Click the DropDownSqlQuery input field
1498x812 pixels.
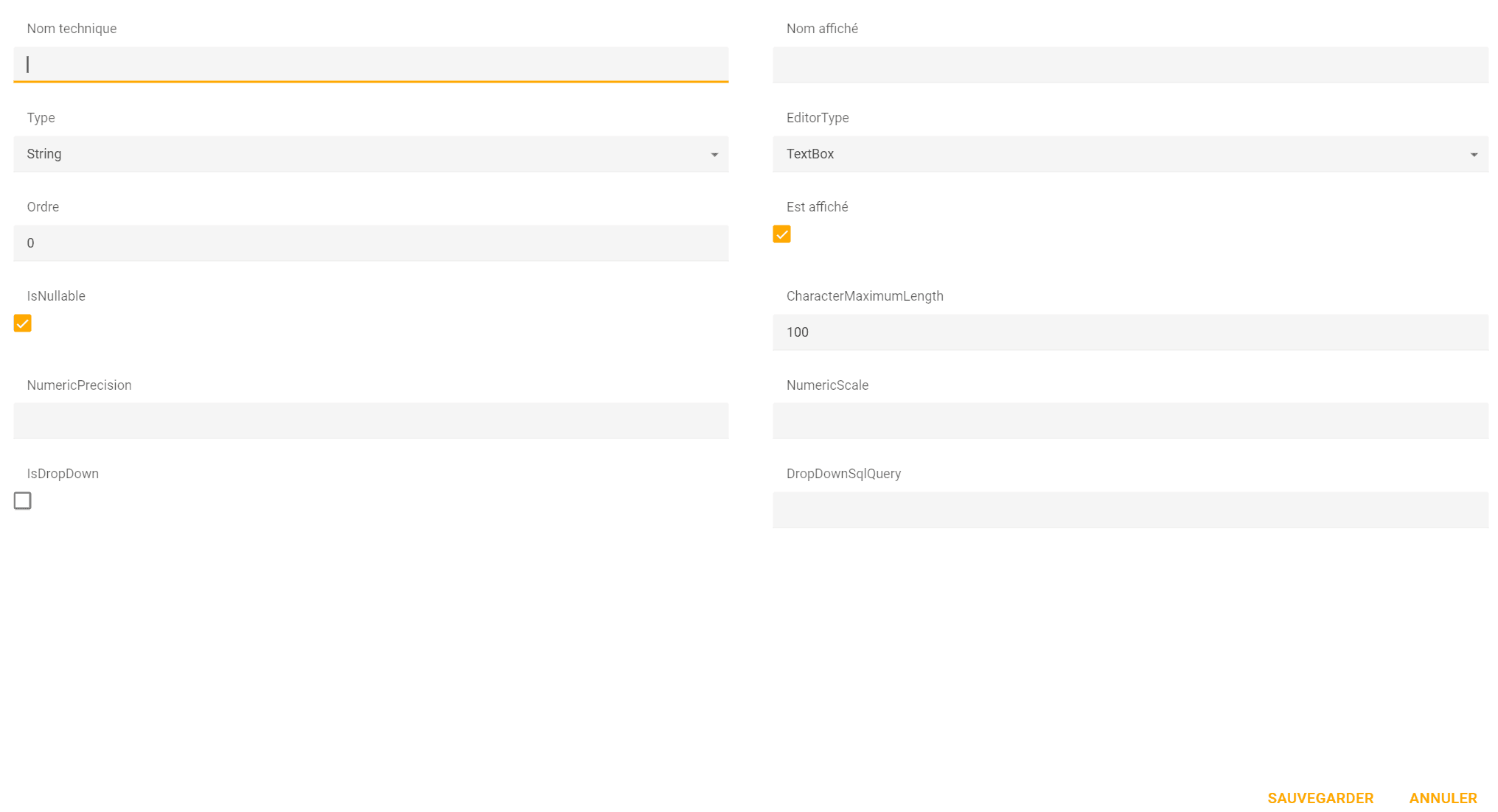[x=1130, y=510]
